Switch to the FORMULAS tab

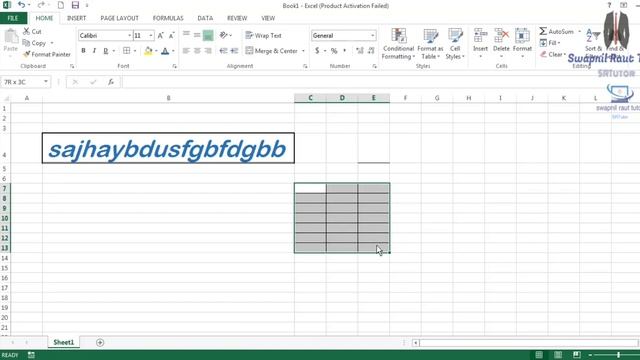click(168, 18)
